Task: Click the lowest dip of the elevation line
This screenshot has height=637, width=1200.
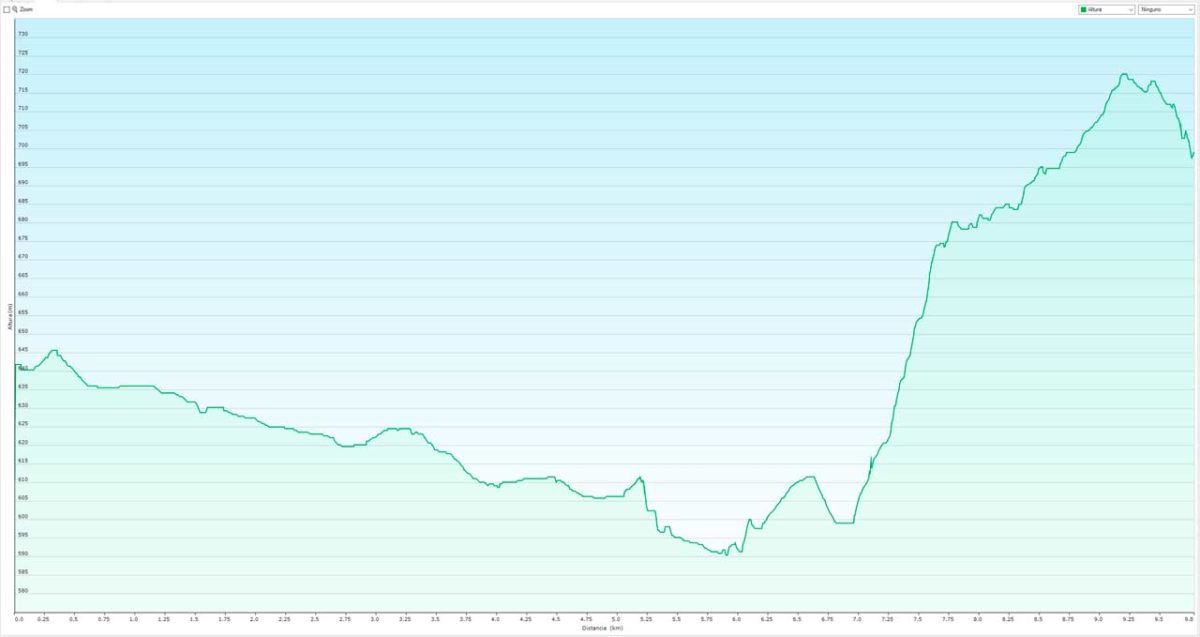Action: [725, 554]
